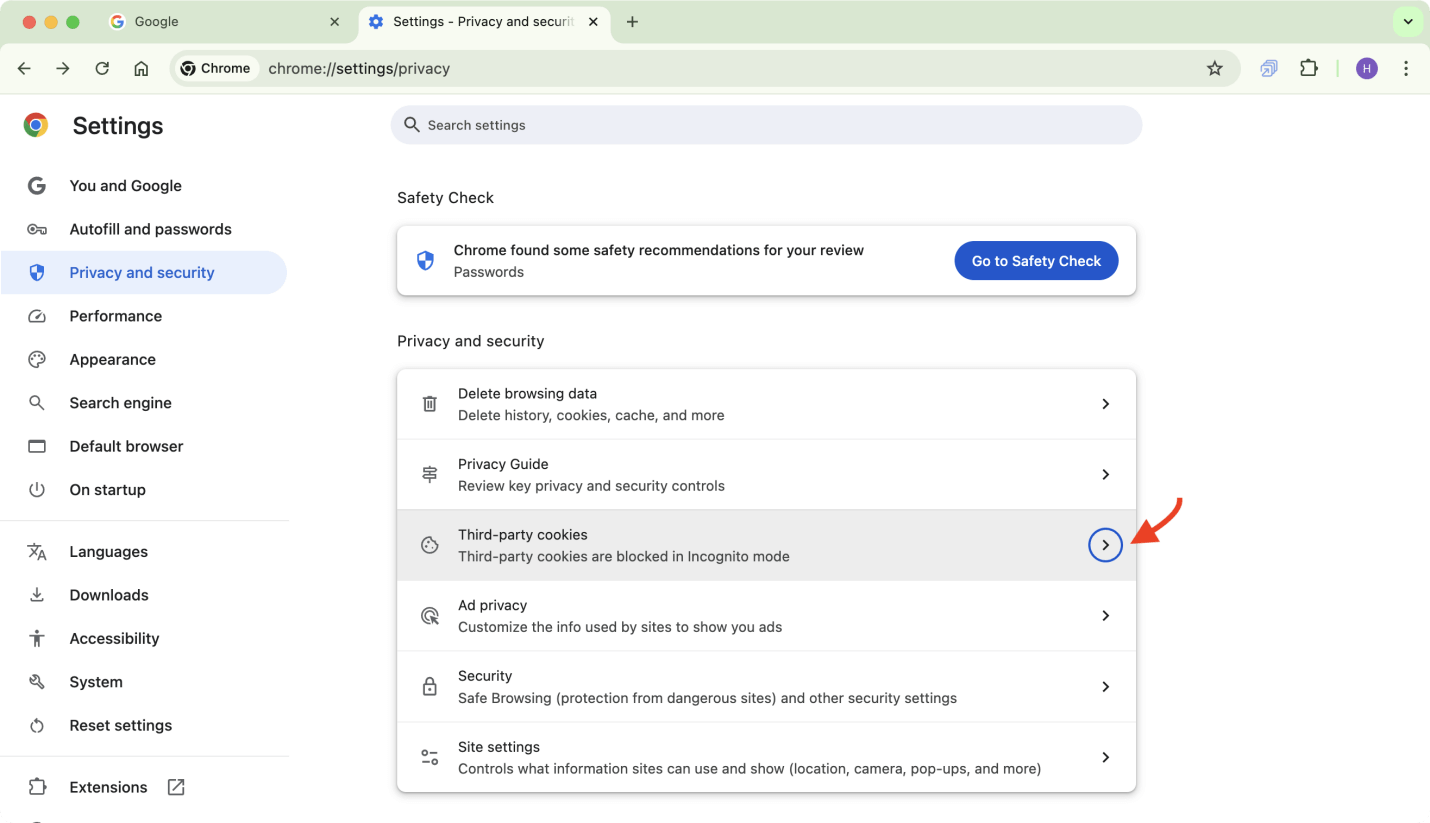This screenshot has width=1430, height=823.
Task: Open the Security settings row
Action: point(766,687)
